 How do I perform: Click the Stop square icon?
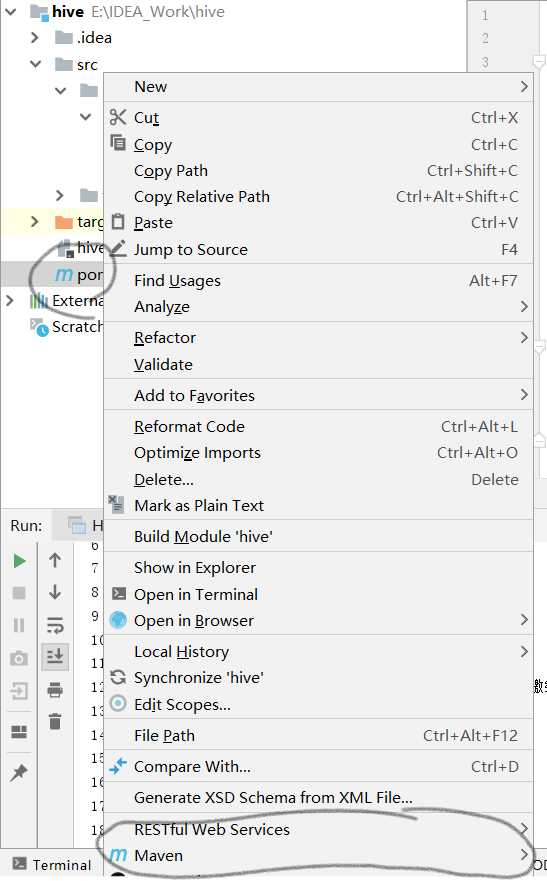pyautogui.click(x=19, y=592)
